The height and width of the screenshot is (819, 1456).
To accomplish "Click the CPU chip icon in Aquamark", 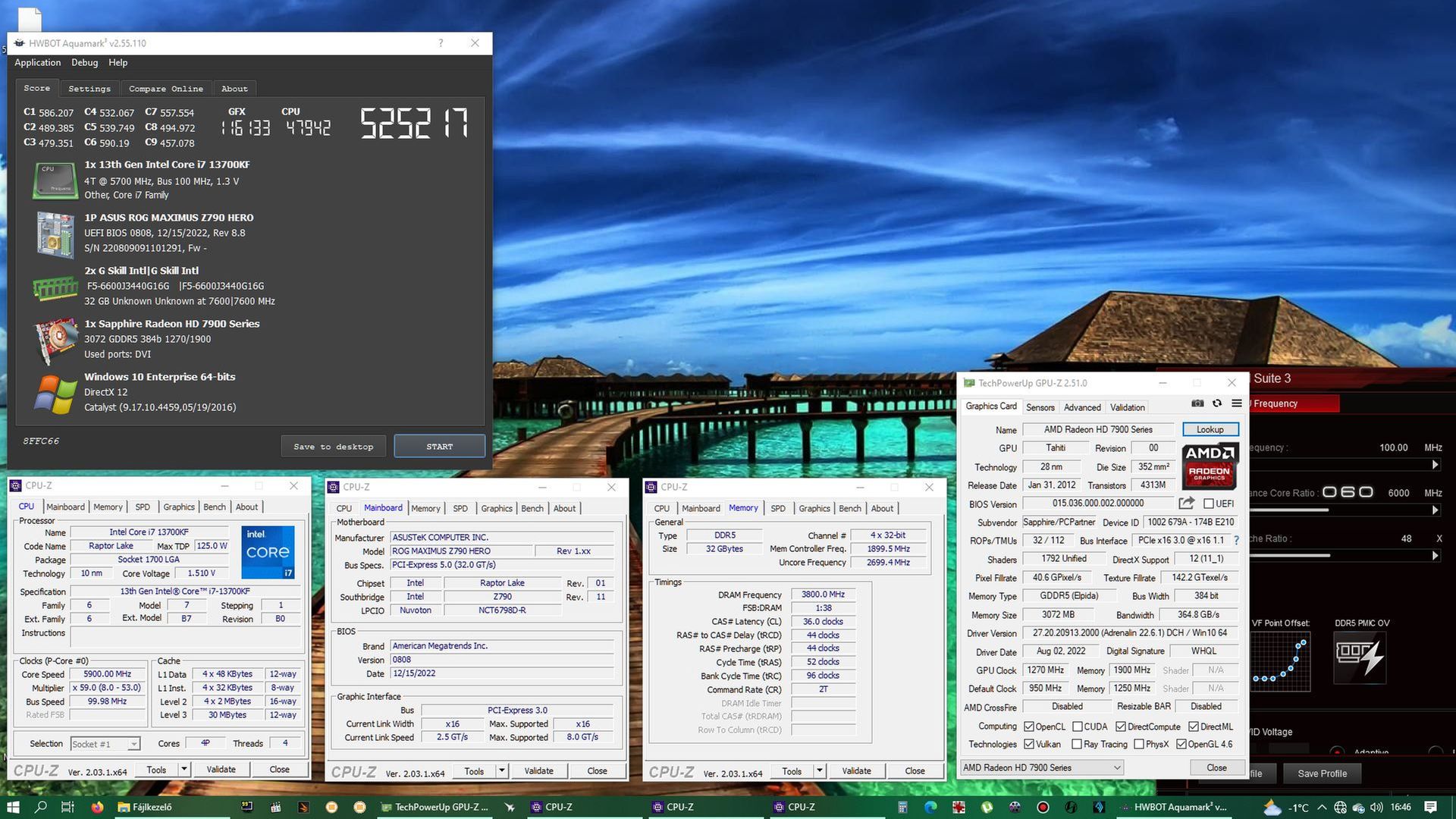I will [x=55, y=180].
